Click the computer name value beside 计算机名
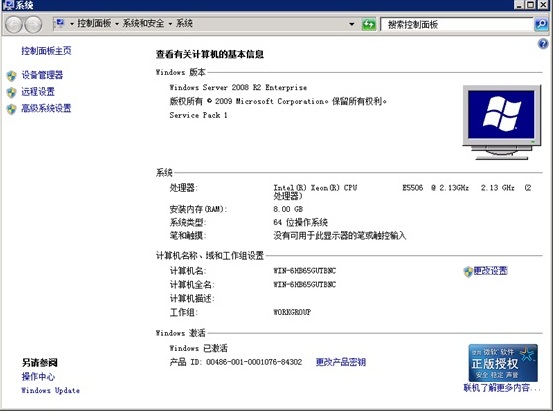 [304, 271]
